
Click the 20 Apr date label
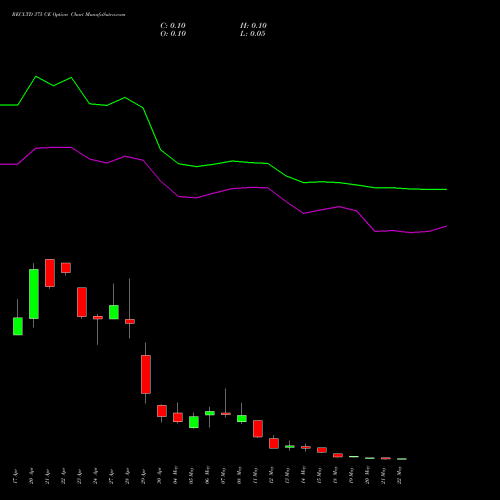32,477
